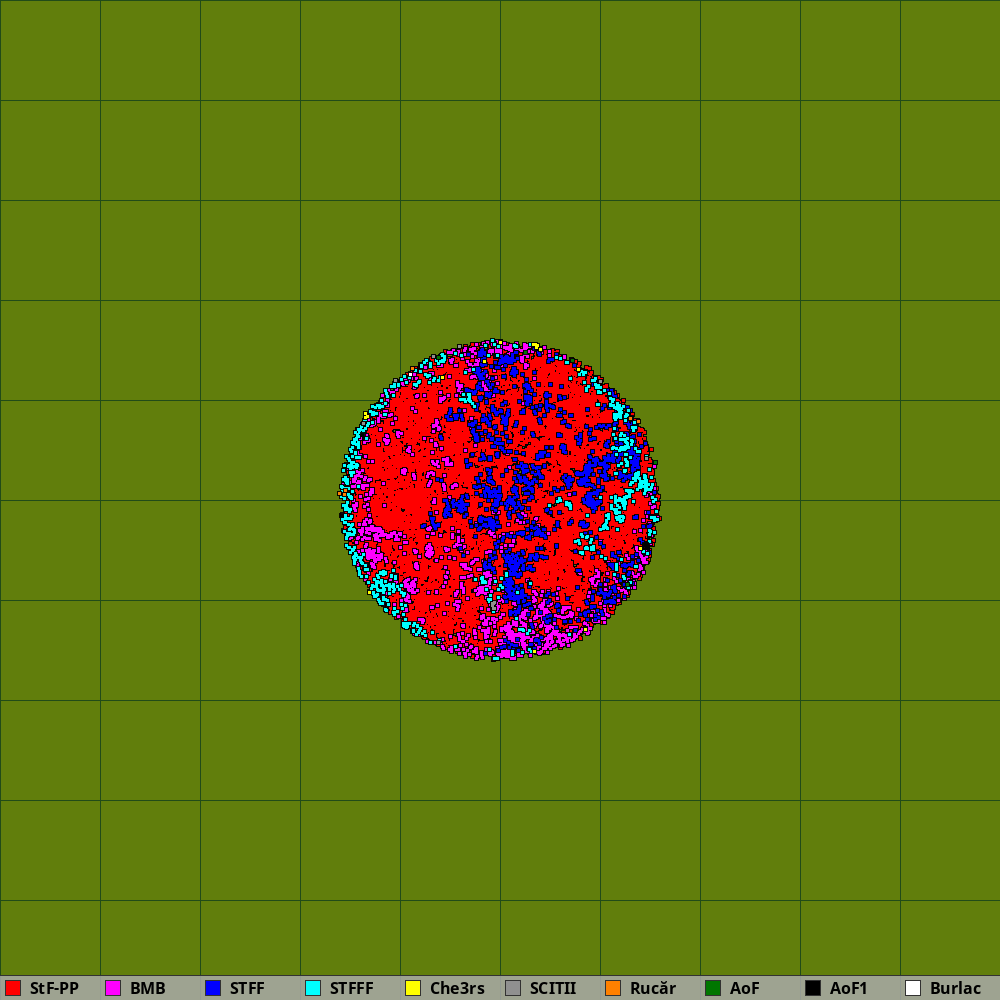
Task: Select the Che3rs legend label
Action: pyautogui.click(x=457, y=988)
